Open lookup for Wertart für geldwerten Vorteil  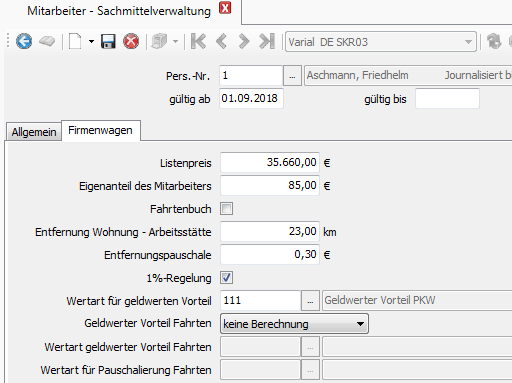tap(310, 301)
